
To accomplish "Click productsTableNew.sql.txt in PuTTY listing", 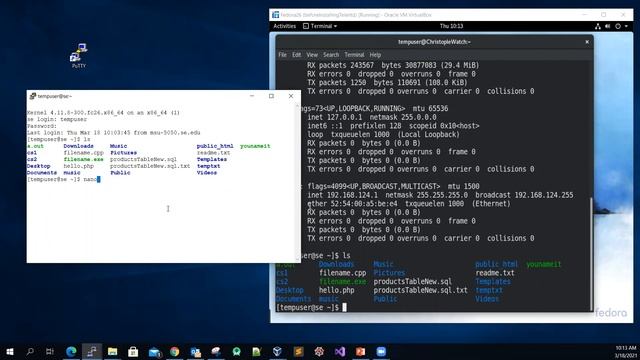I will [x=150, y=166].
